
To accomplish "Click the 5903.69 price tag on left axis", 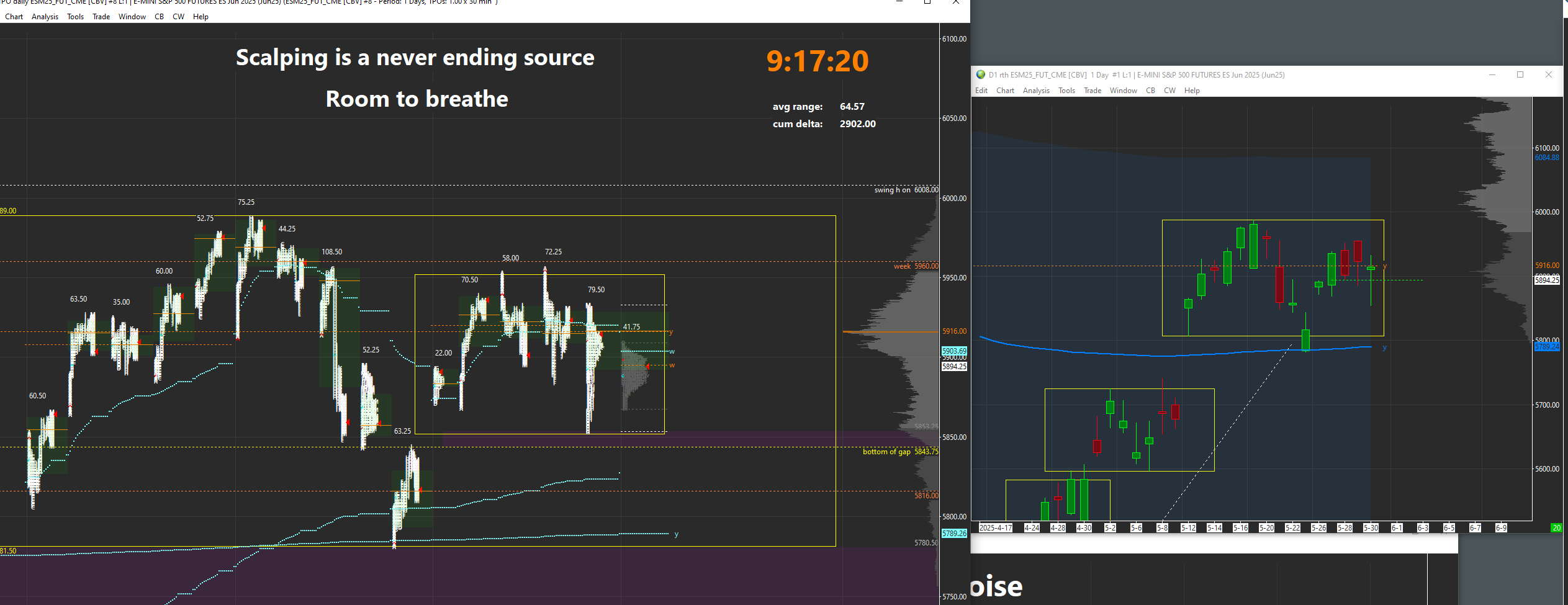I will pos(954,351).
